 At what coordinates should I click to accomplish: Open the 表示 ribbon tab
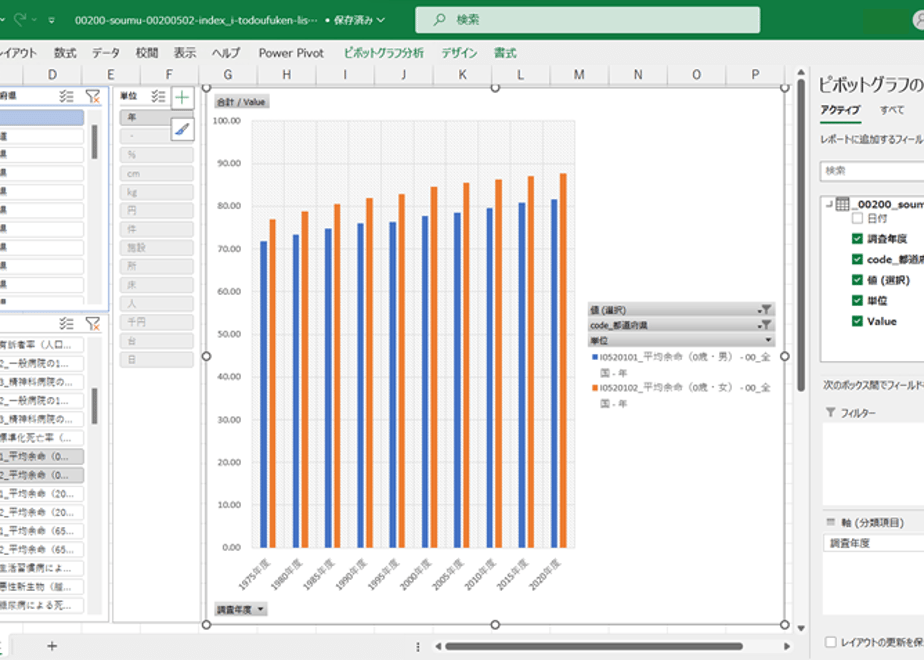(184, 53)
